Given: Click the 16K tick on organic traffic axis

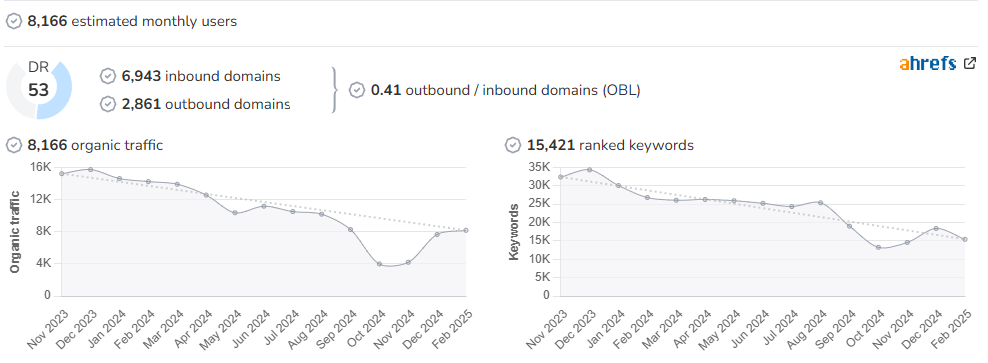Looking at the screenshot, I should point(40,167).
